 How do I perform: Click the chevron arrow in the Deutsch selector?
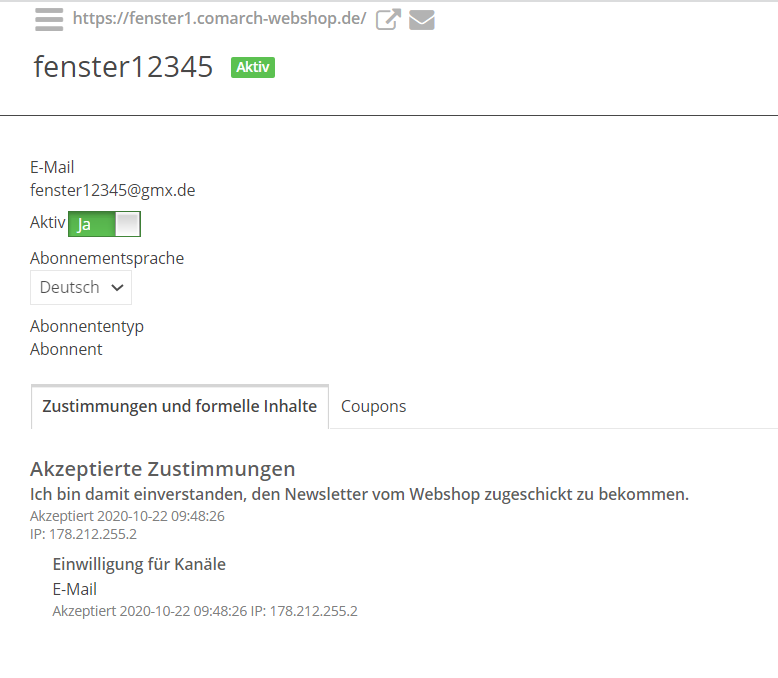pos(118,287)
